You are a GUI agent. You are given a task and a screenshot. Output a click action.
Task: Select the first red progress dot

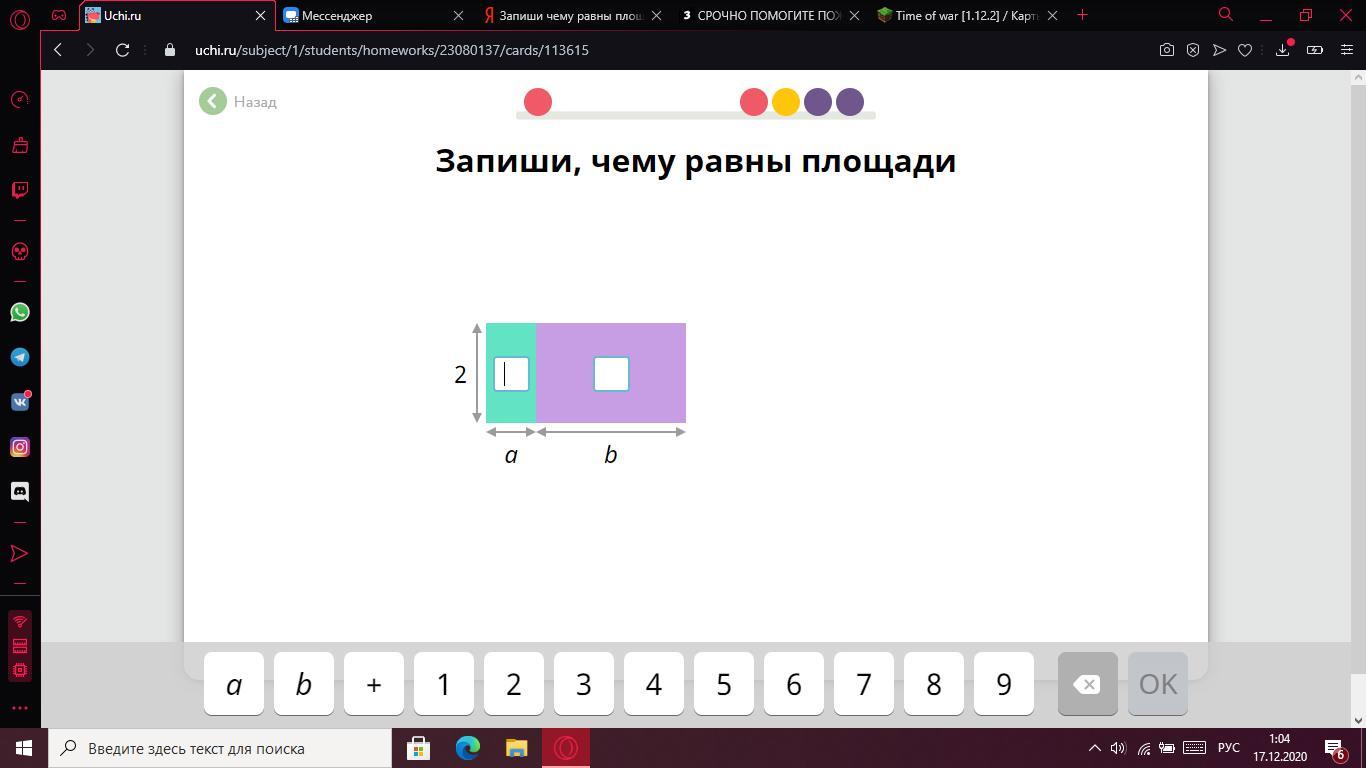[538, 102]
